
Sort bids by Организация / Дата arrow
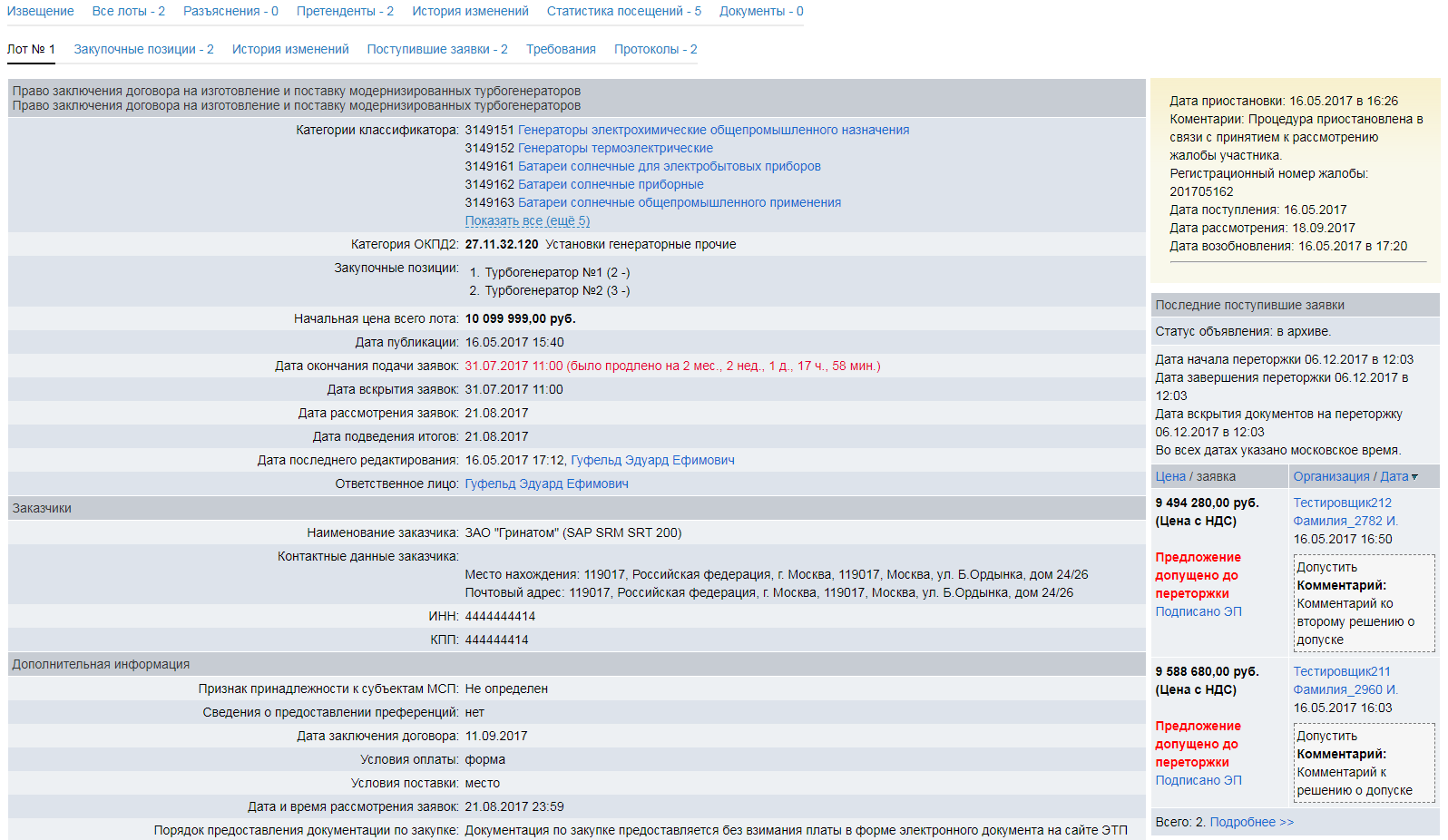[1414, 477]
